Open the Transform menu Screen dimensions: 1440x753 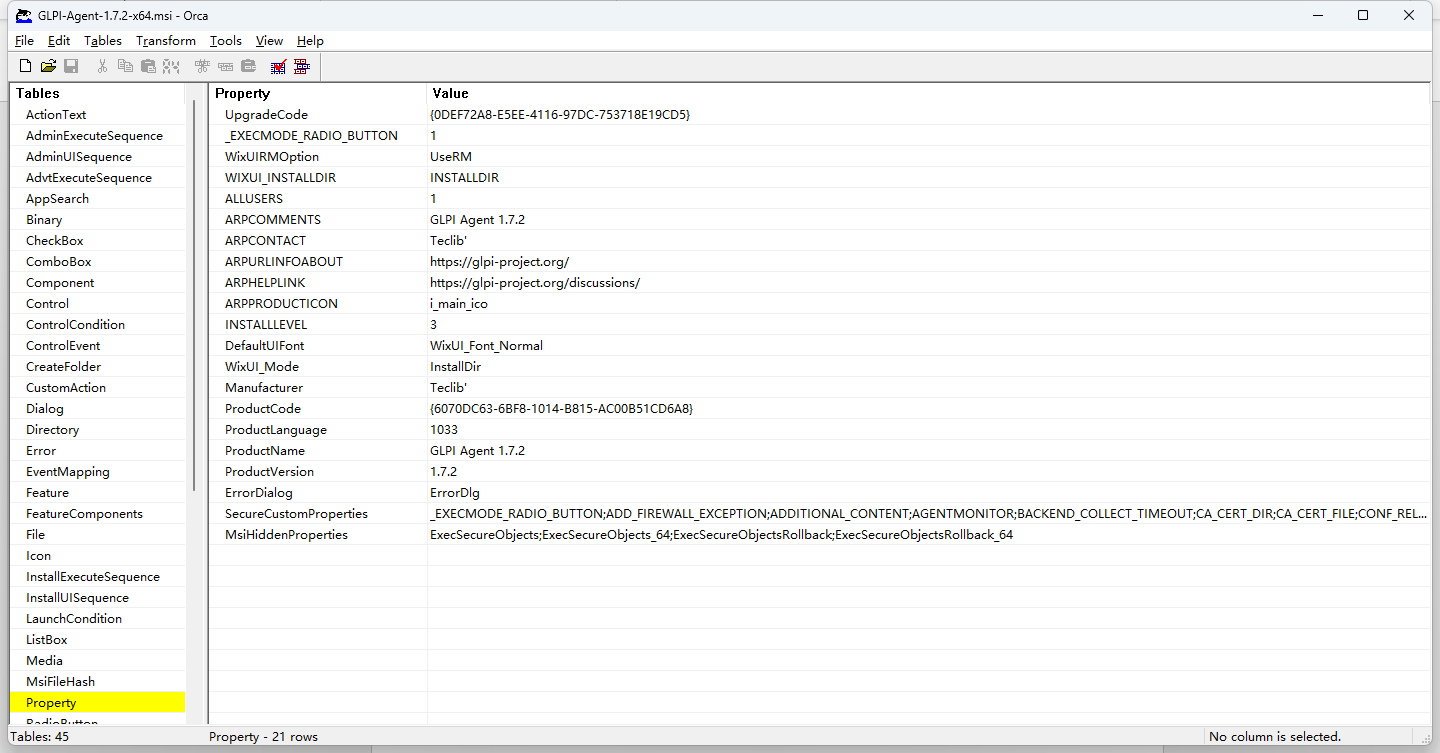coord(166,41)
